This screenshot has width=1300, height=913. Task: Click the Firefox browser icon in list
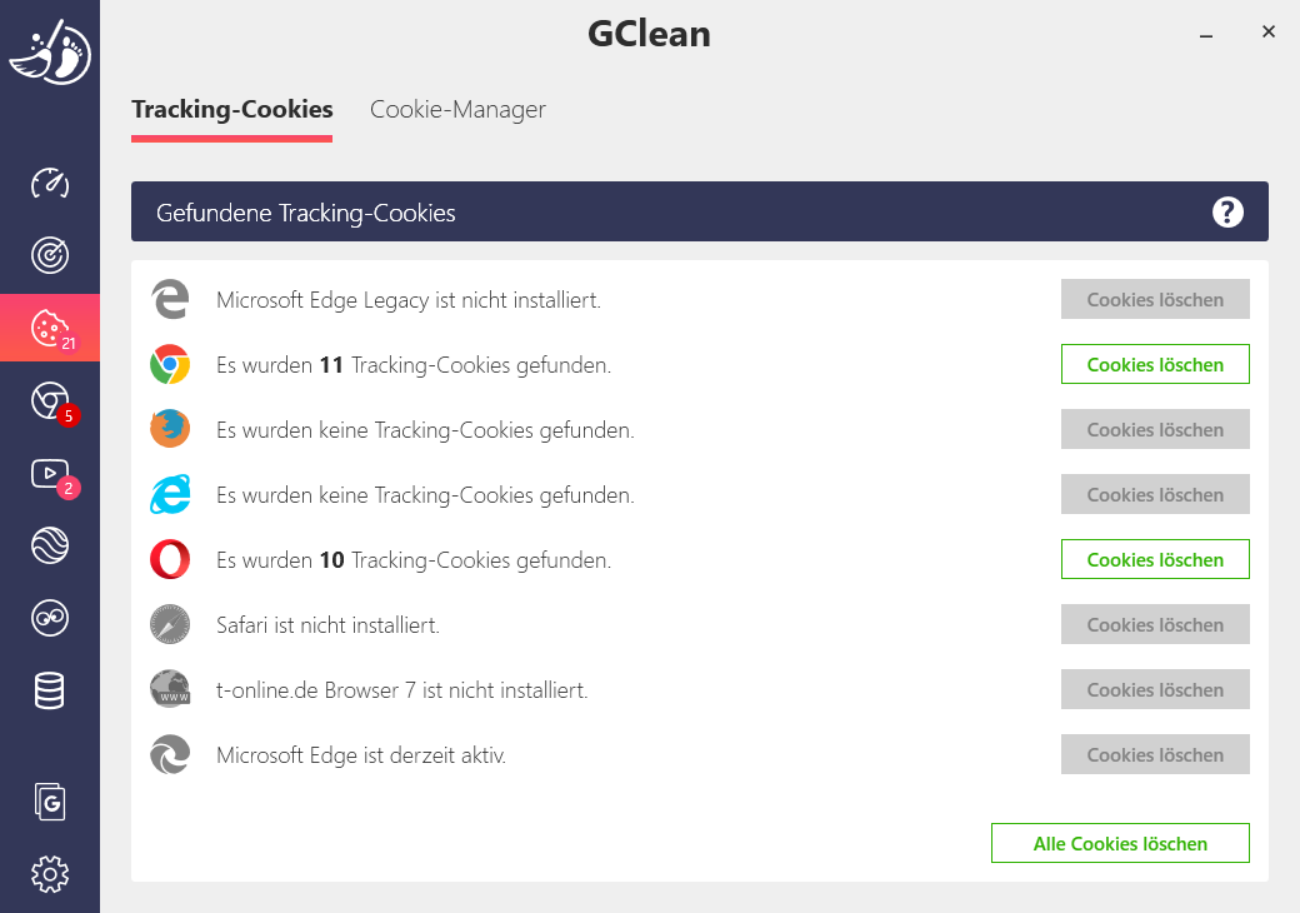click(170, 430)
